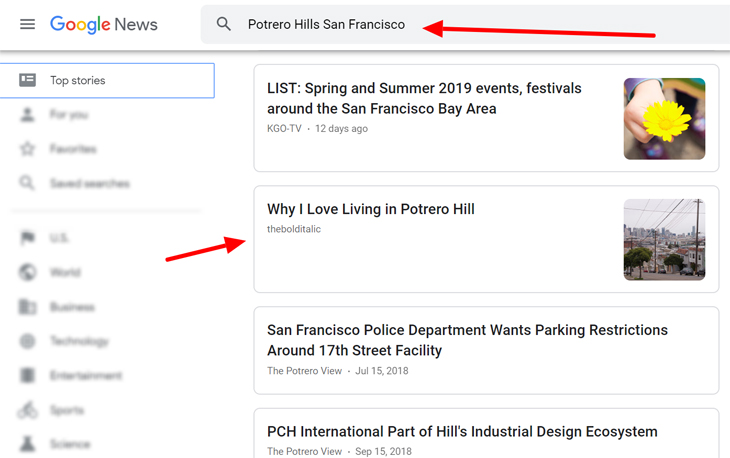Open the Favorites section
This screenshot has width=730, height=458.
[x=73, y=149]
